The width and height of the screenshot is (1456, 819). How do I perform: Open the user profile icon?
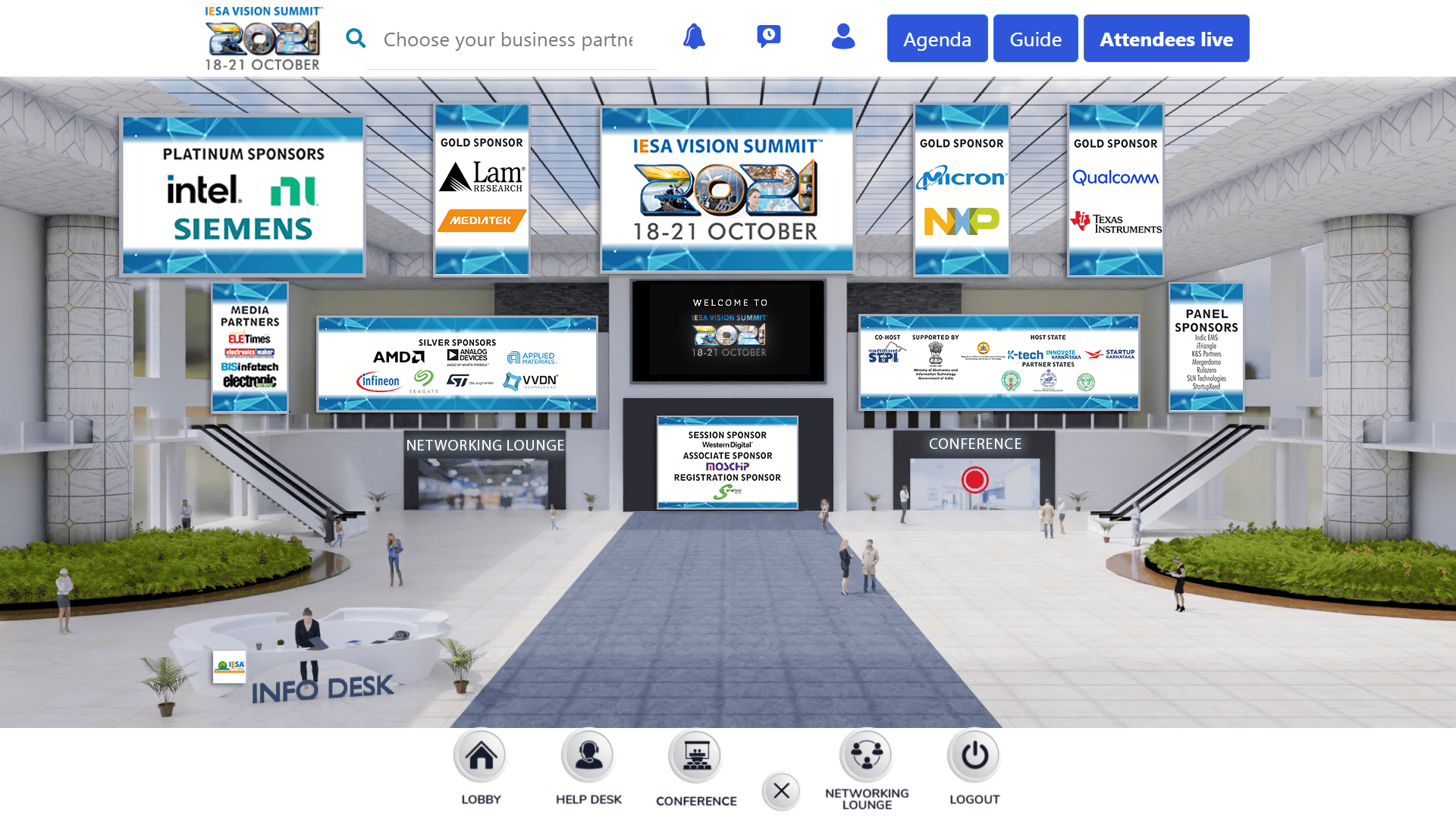point(843,36)
